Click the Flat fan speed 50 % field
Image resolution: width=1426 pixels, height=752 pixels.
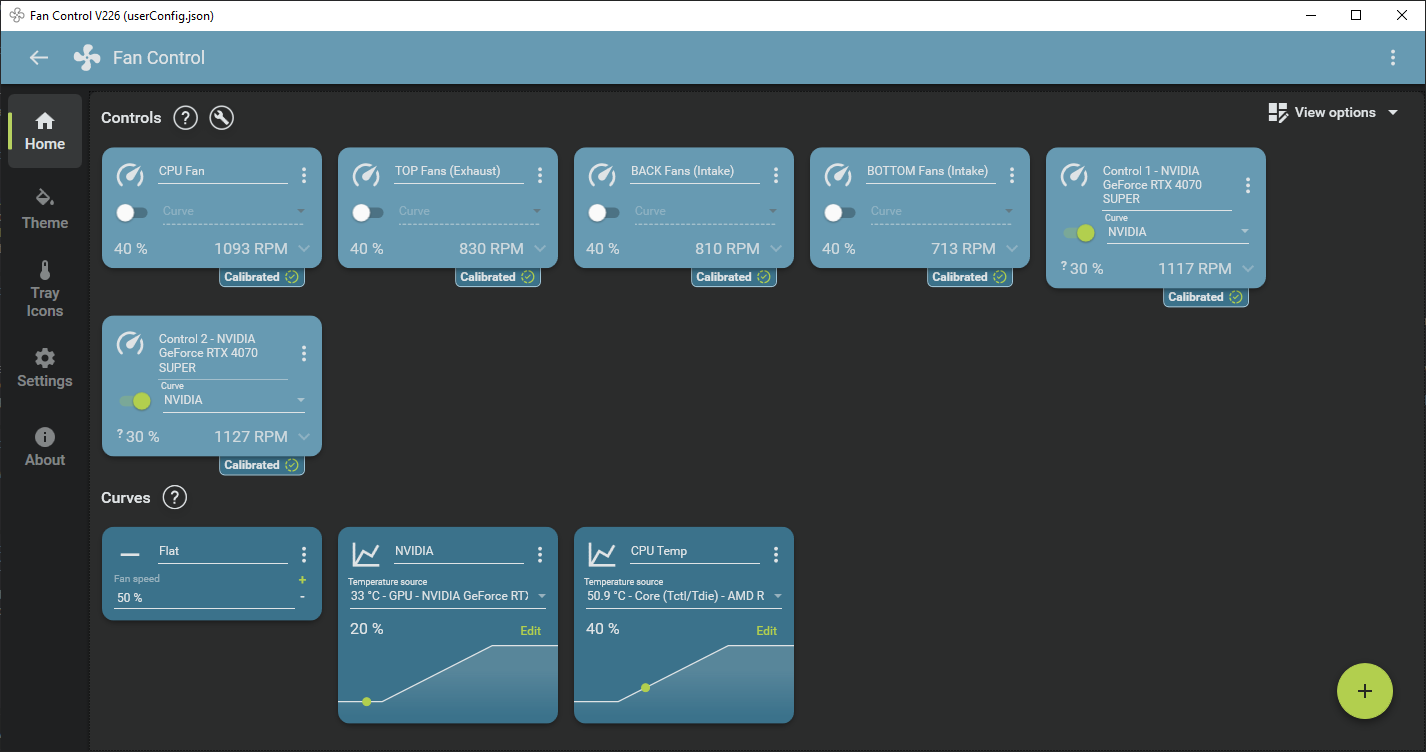click(204, 598)
